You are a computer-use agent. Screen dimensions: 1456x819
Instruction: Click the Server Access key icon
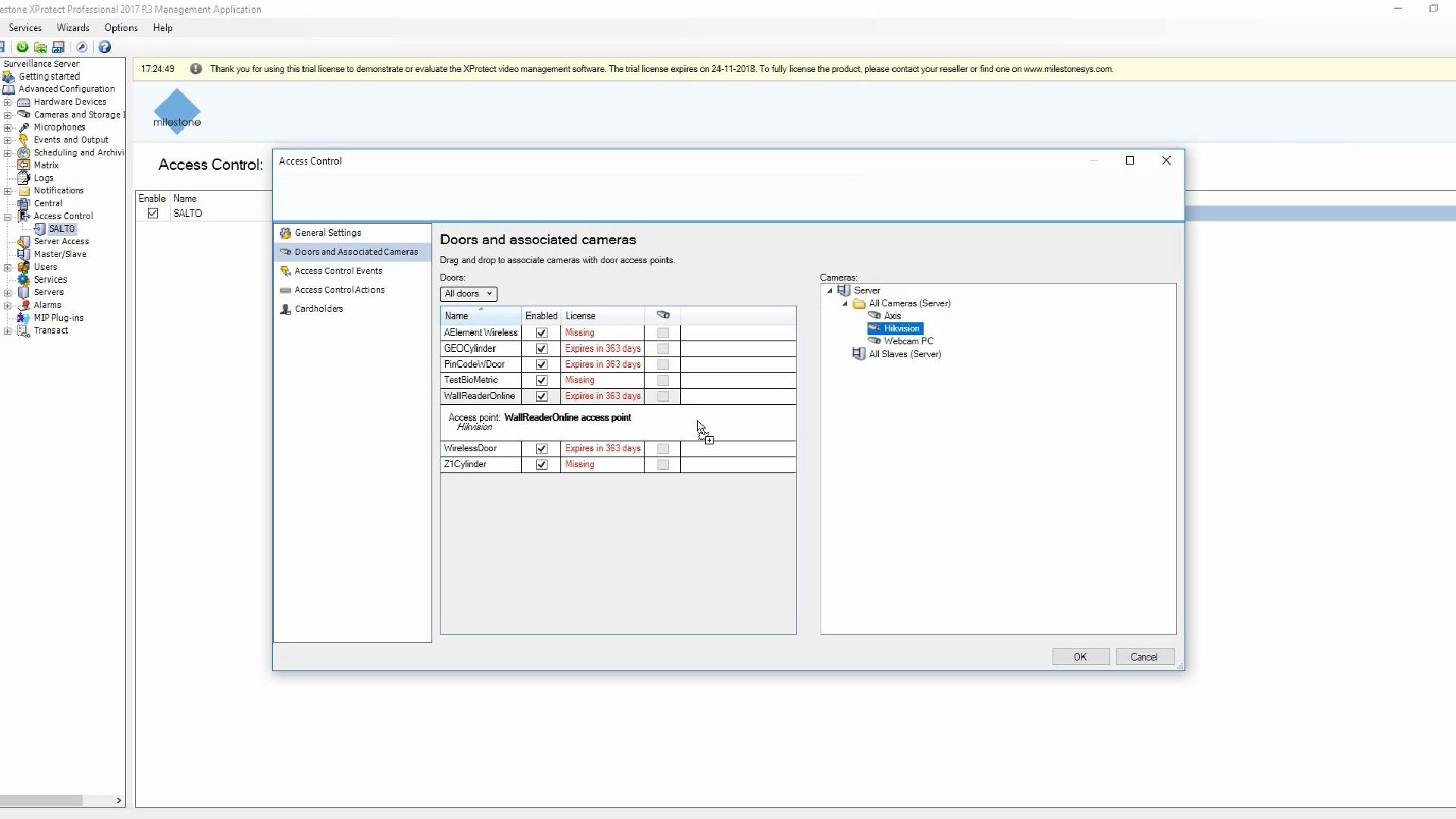click(x=24, y=242)
